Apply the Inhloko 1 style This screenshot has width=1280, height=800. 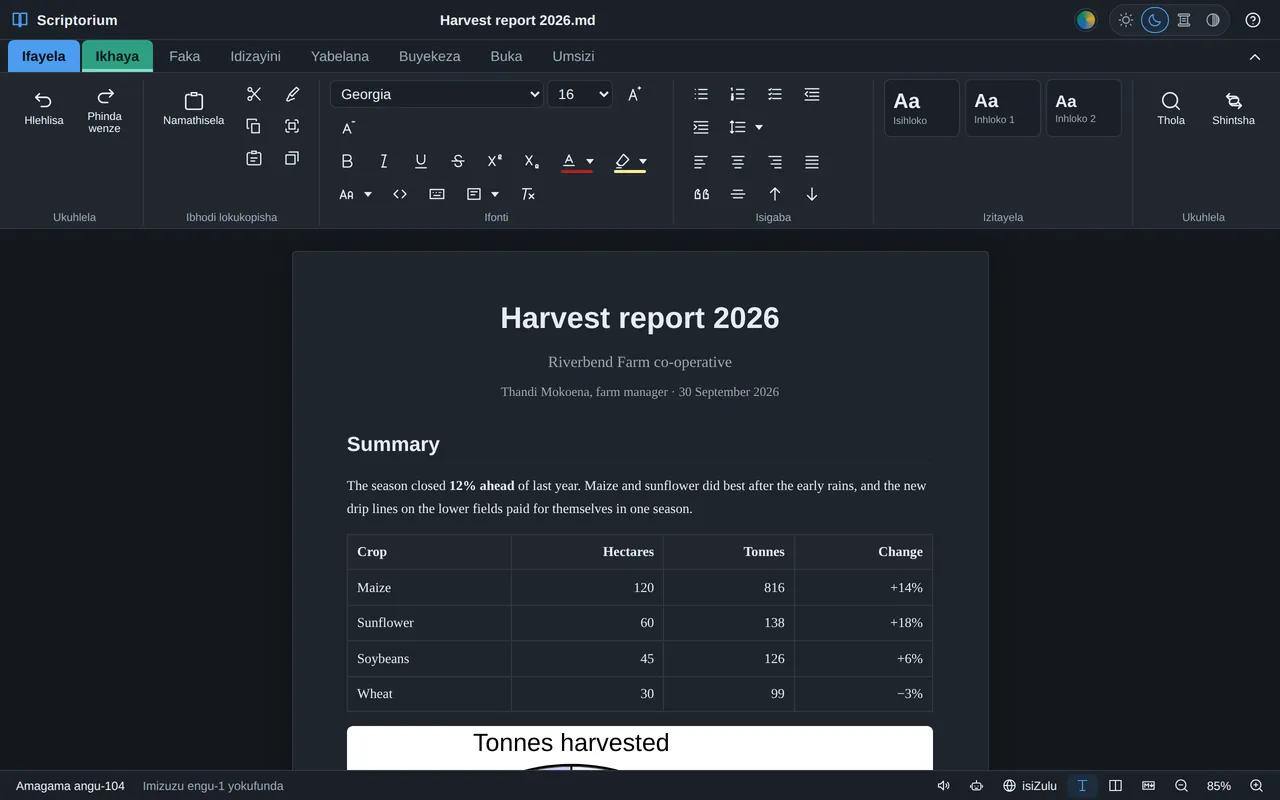1003,108
